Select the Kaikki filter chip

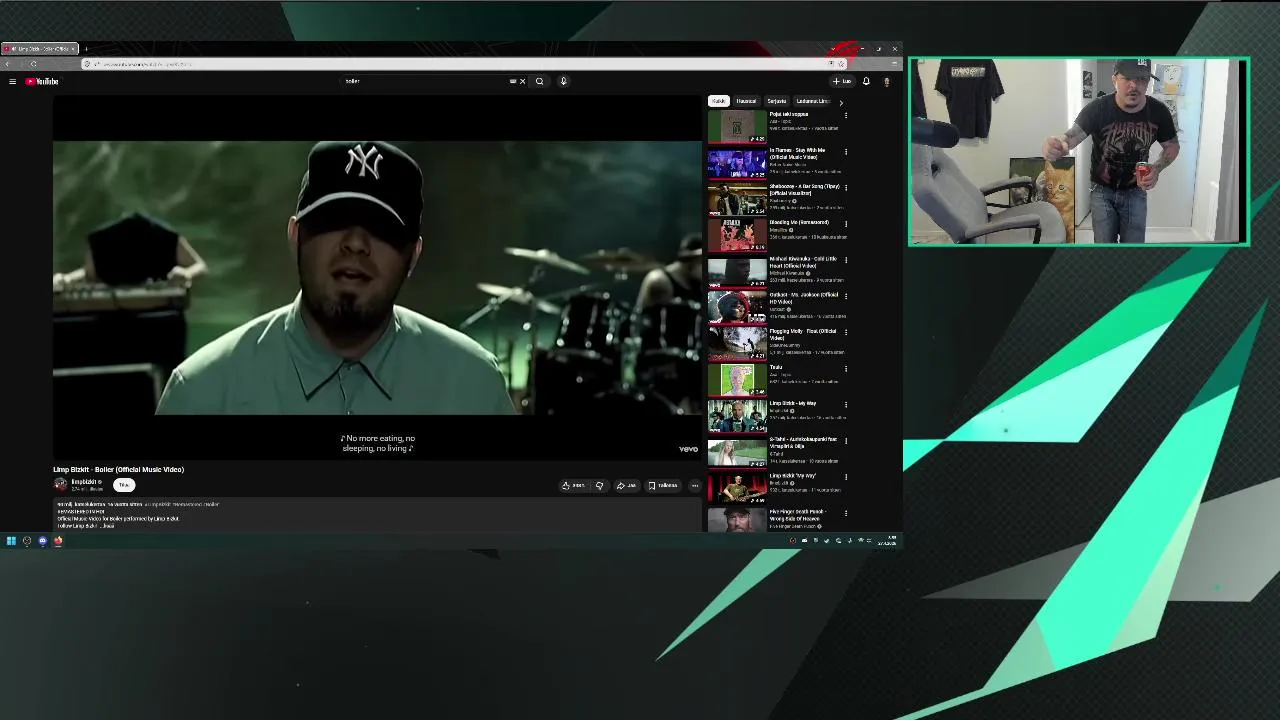718,101
